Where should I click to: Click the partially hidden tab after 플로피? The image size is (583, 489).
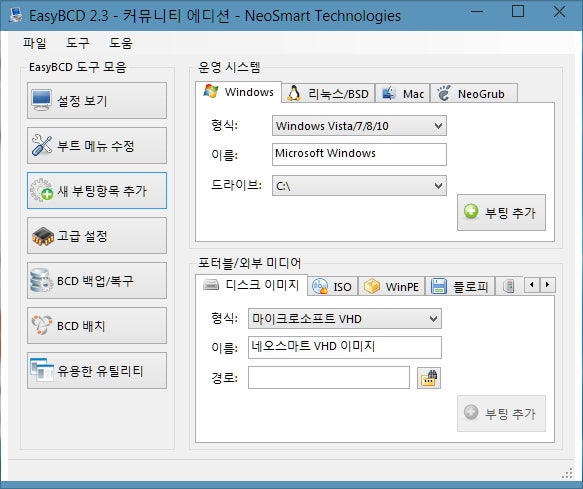coord(509,286)
